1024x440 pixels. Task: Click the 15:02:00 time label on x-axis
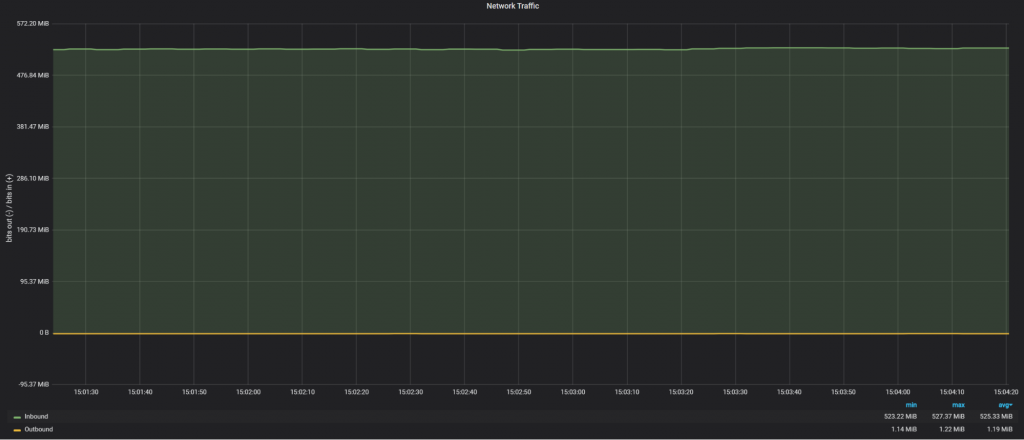click(247, 393)
